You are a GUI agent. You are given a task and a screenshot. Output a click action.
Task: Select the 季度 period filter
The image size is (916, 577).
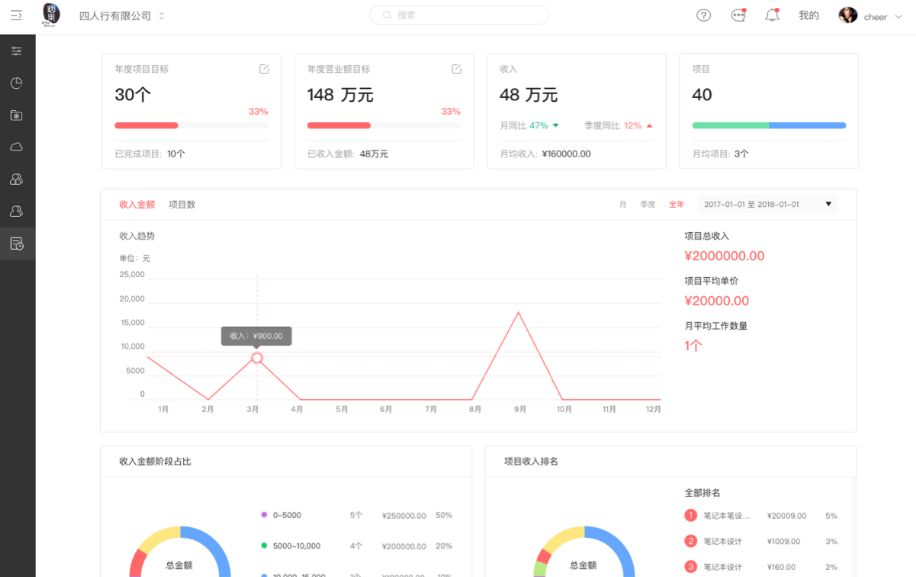click(x=647, y=204)
